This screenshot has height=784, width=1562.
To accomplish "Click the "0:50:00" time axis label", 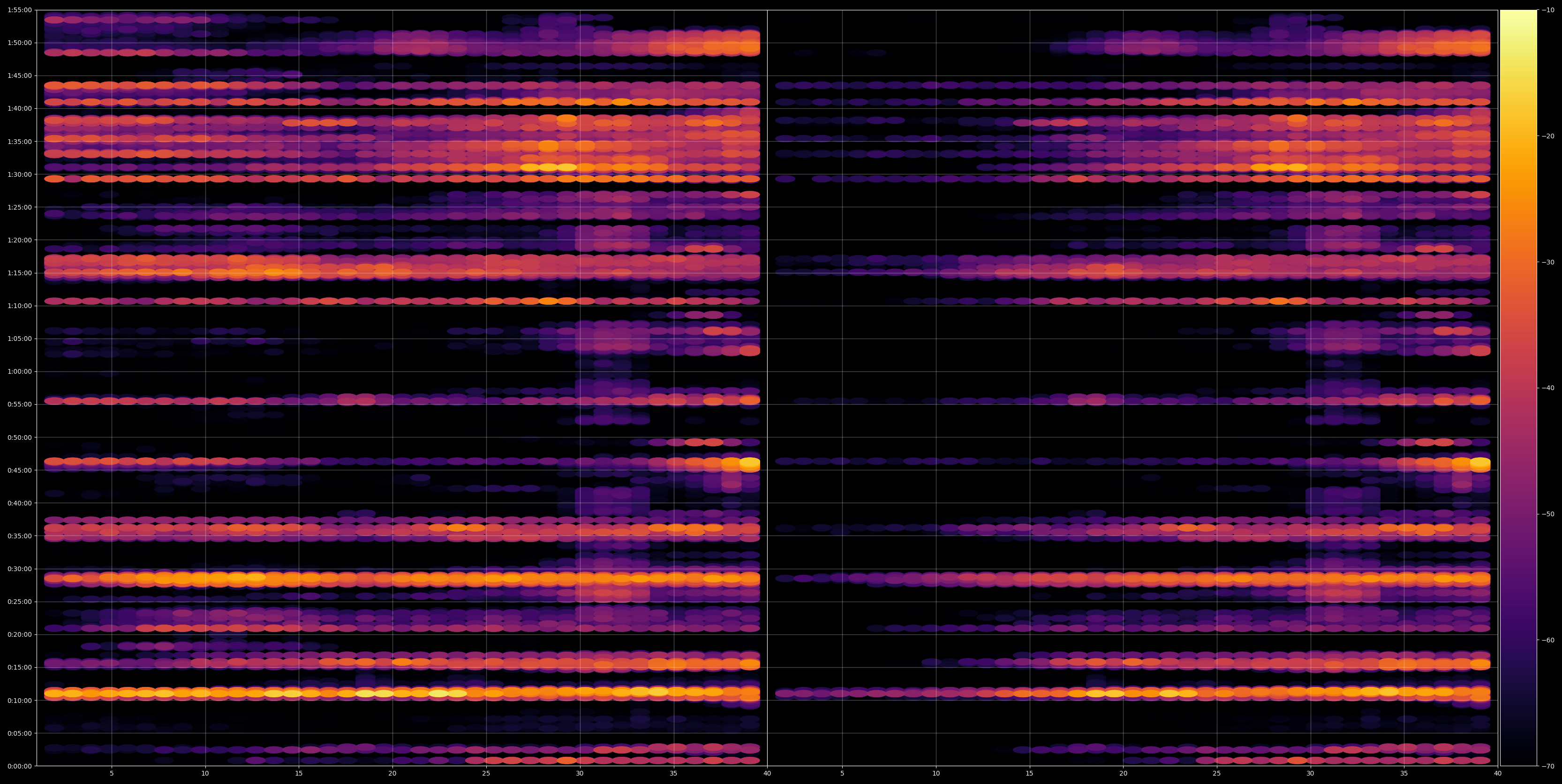I will (20, 437).
